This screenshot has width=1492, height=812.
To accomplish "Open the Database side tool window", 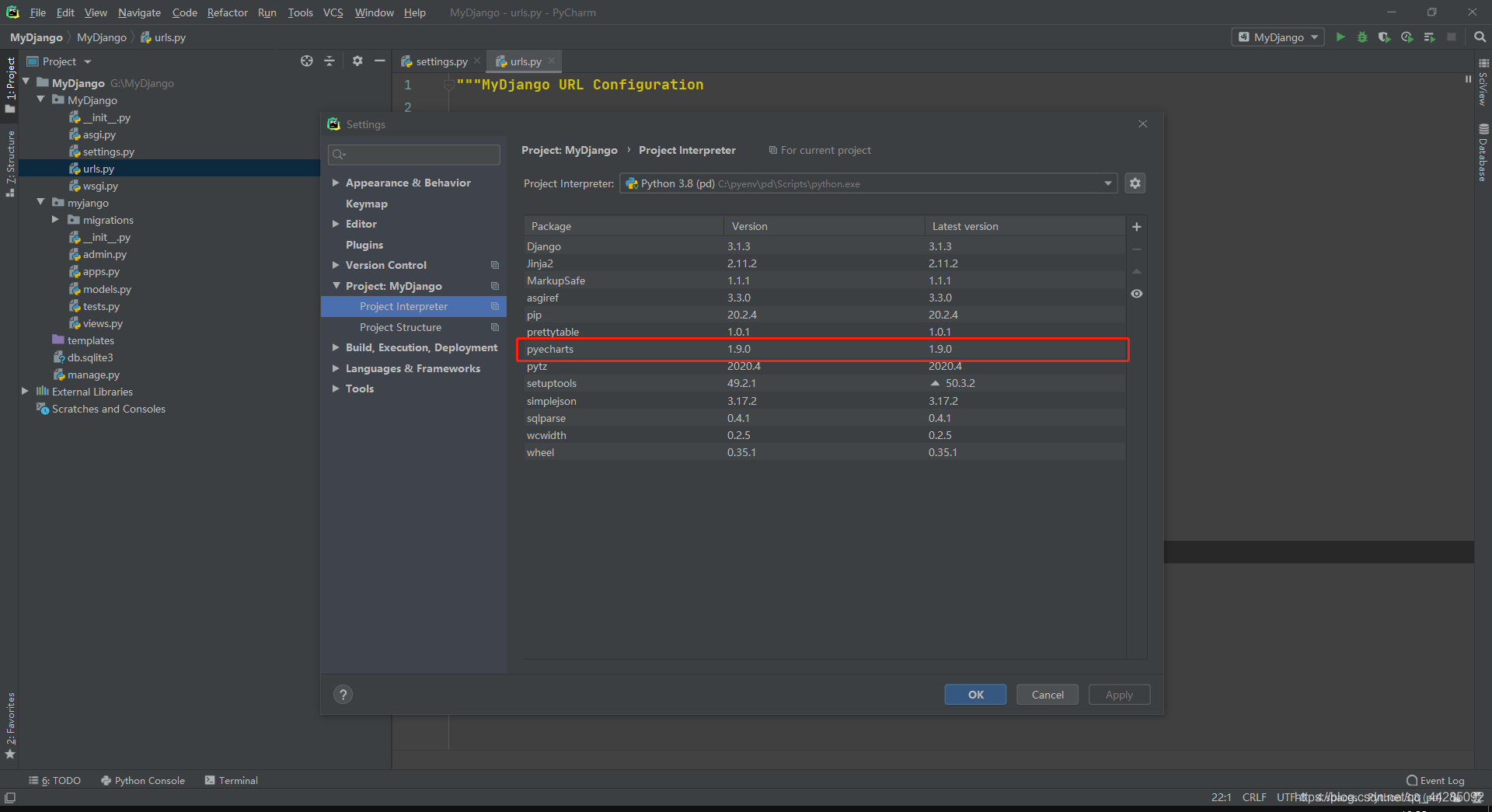I will (1483, 152).
